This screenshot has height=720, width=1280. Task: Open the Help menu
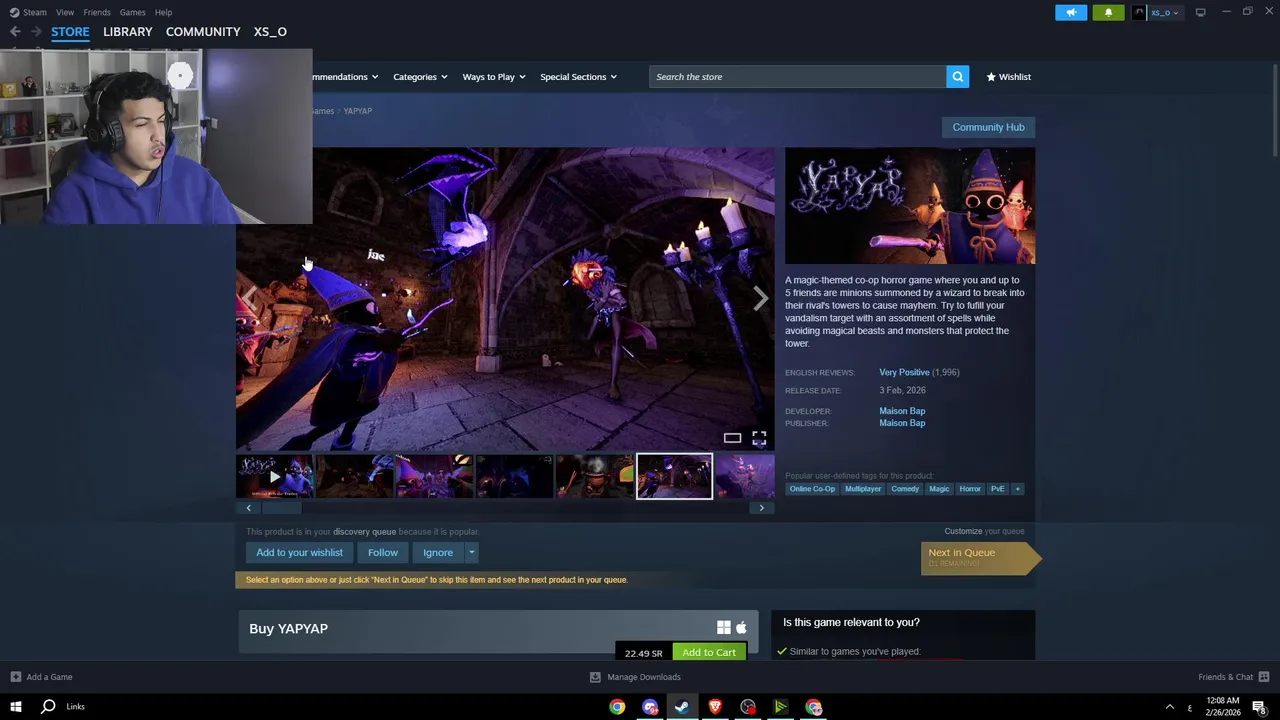coord(163,12)
